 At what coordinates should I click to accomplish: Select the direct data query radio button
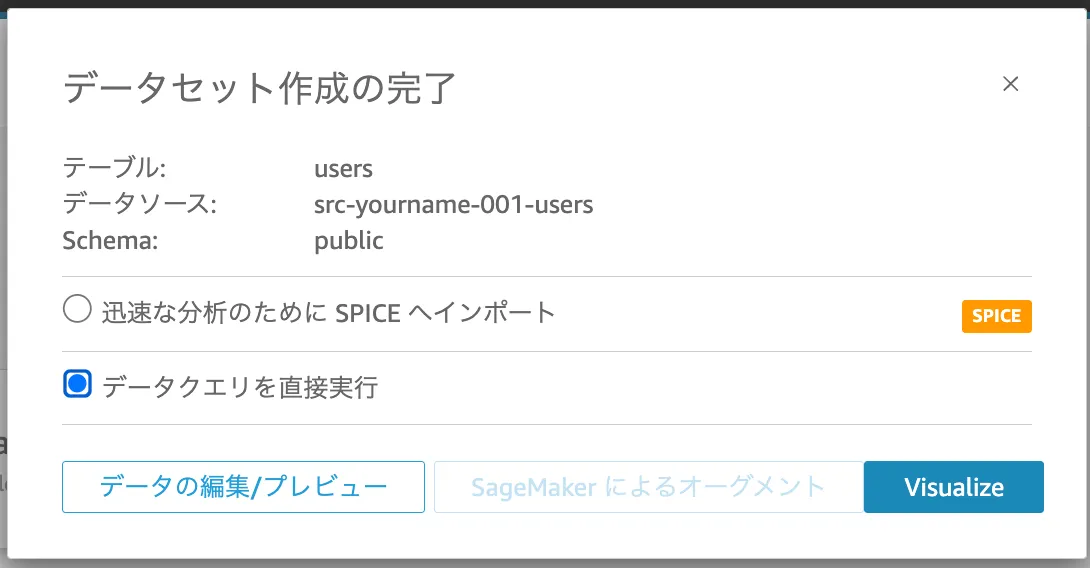coord(77,384)
